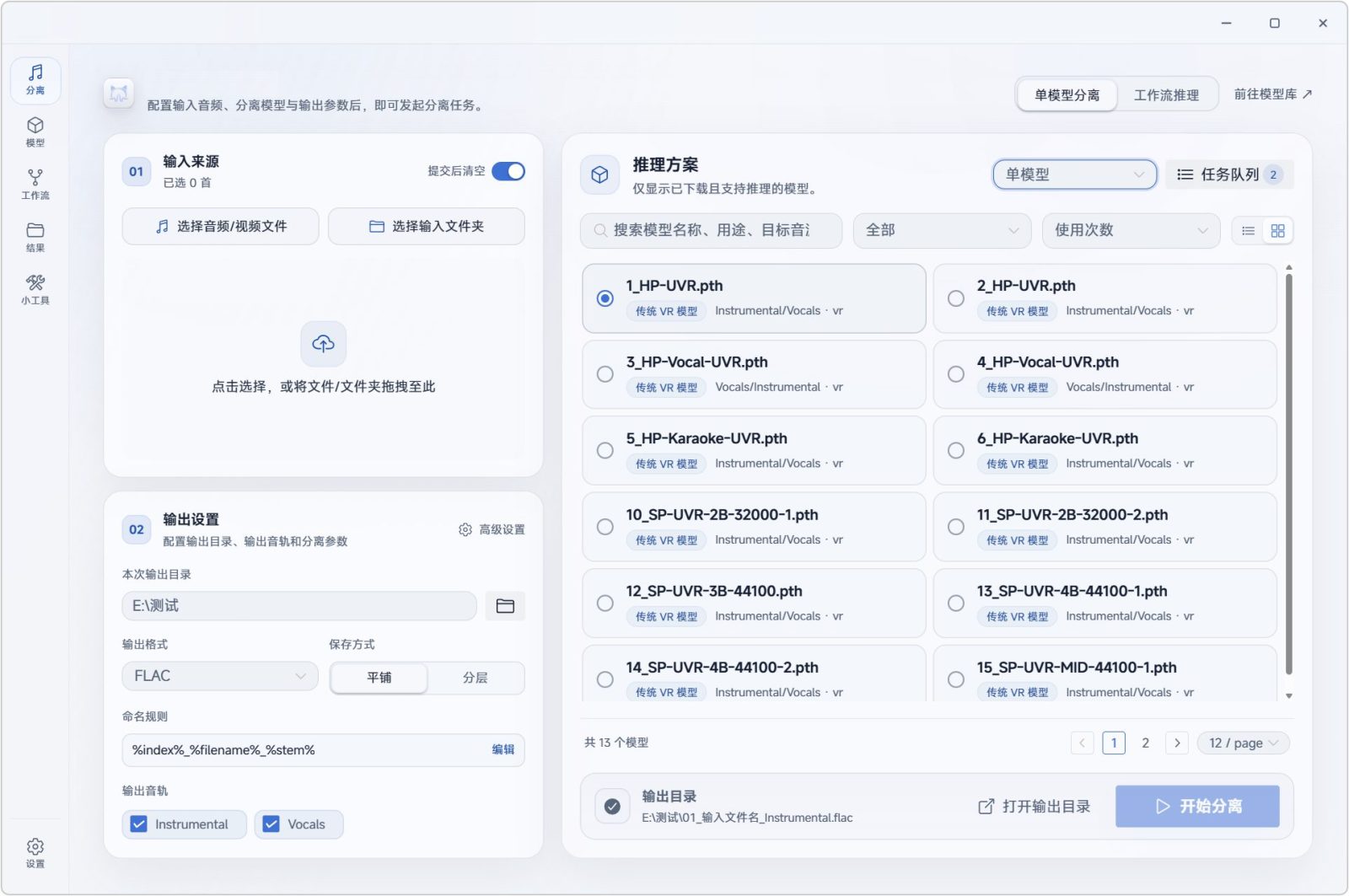Select the 2_HP-UVR.pth model radio
The width and height of the screenshot is (1349, 896).
[956, 298]
